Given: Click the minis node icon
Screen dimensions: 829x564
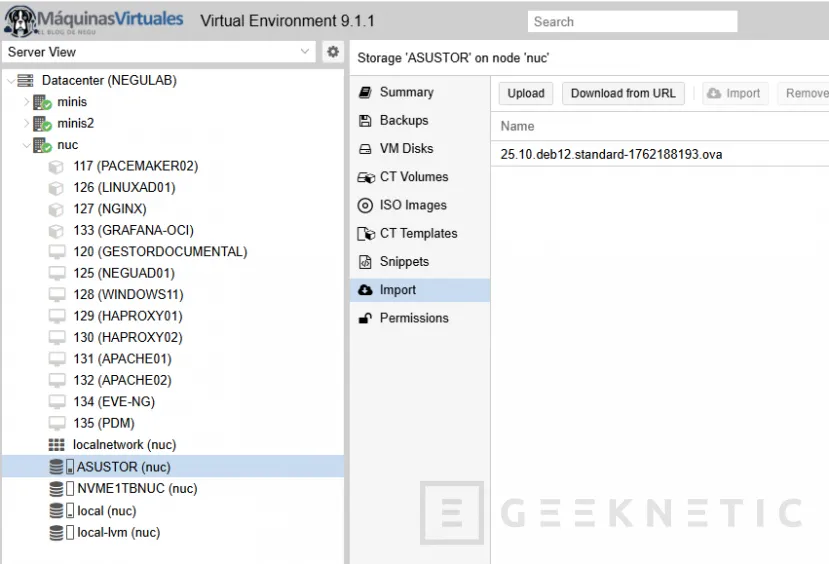Looking at the screenshot, I should 42,102.
